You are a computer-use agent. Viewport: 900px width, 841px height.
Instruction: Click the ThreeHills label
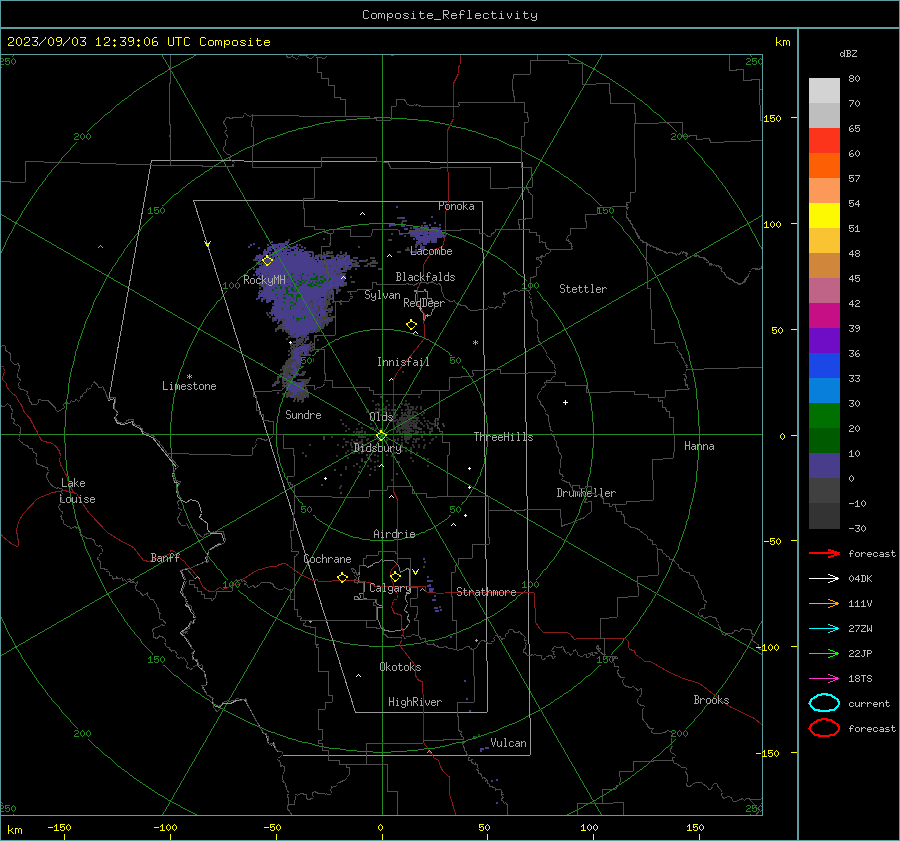pos(503,437)
